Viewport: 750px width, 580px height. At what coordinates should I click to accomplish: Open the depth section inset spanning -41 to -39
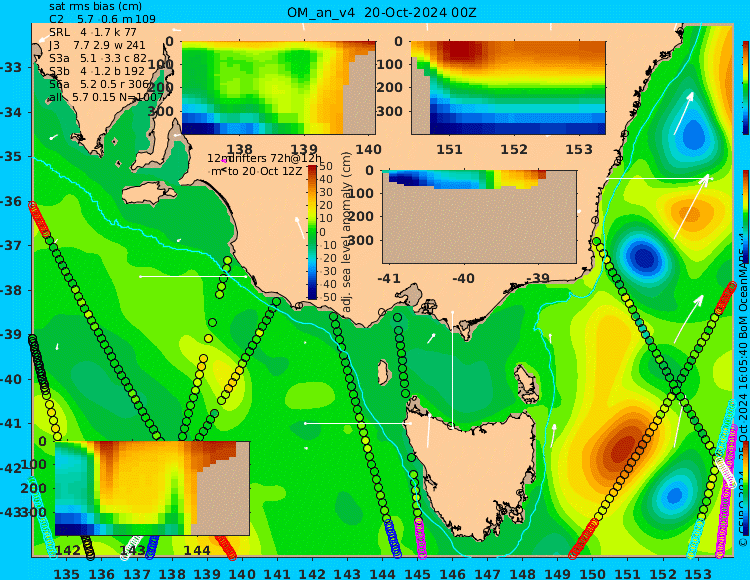coord(479,217)
